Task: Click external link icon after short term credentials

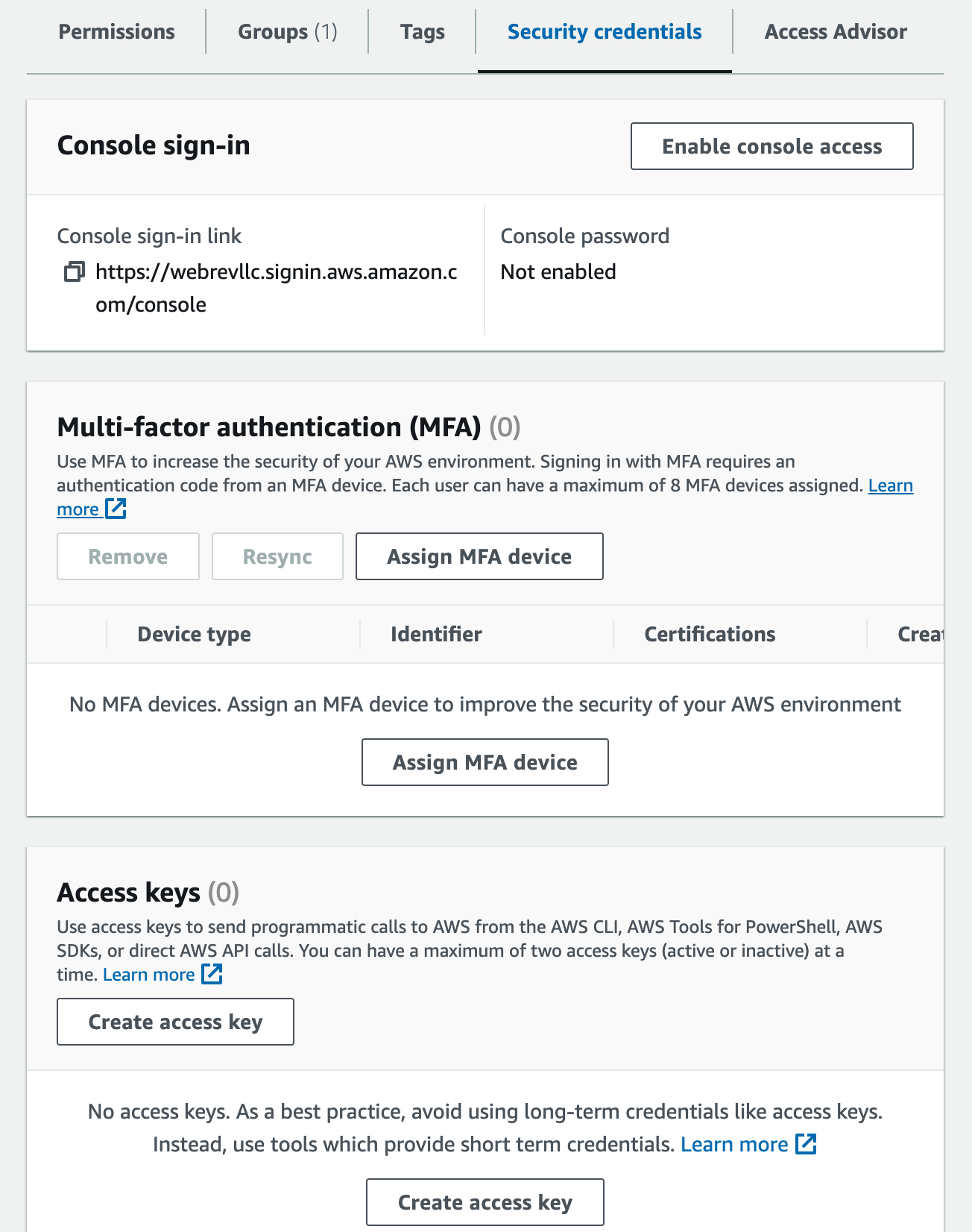Action: point(806,1144)
